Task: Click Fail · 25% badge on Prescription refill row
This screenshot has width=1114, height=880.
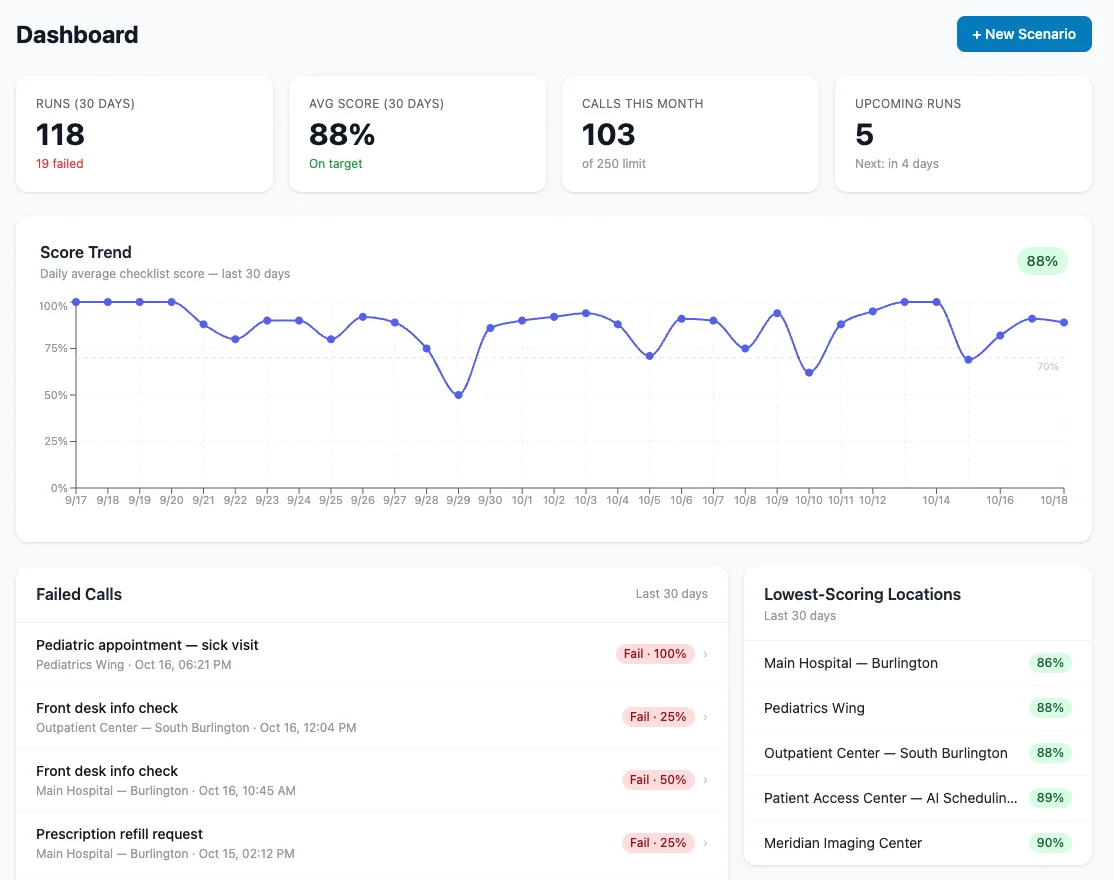Action: pyautogui.click(x=657, y=843)
